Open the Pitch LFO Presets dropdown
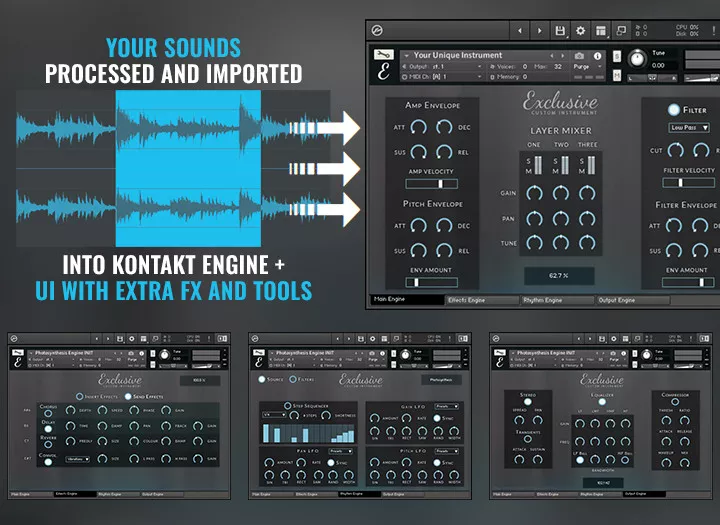The image size is (720, 525). click(447, 451)
